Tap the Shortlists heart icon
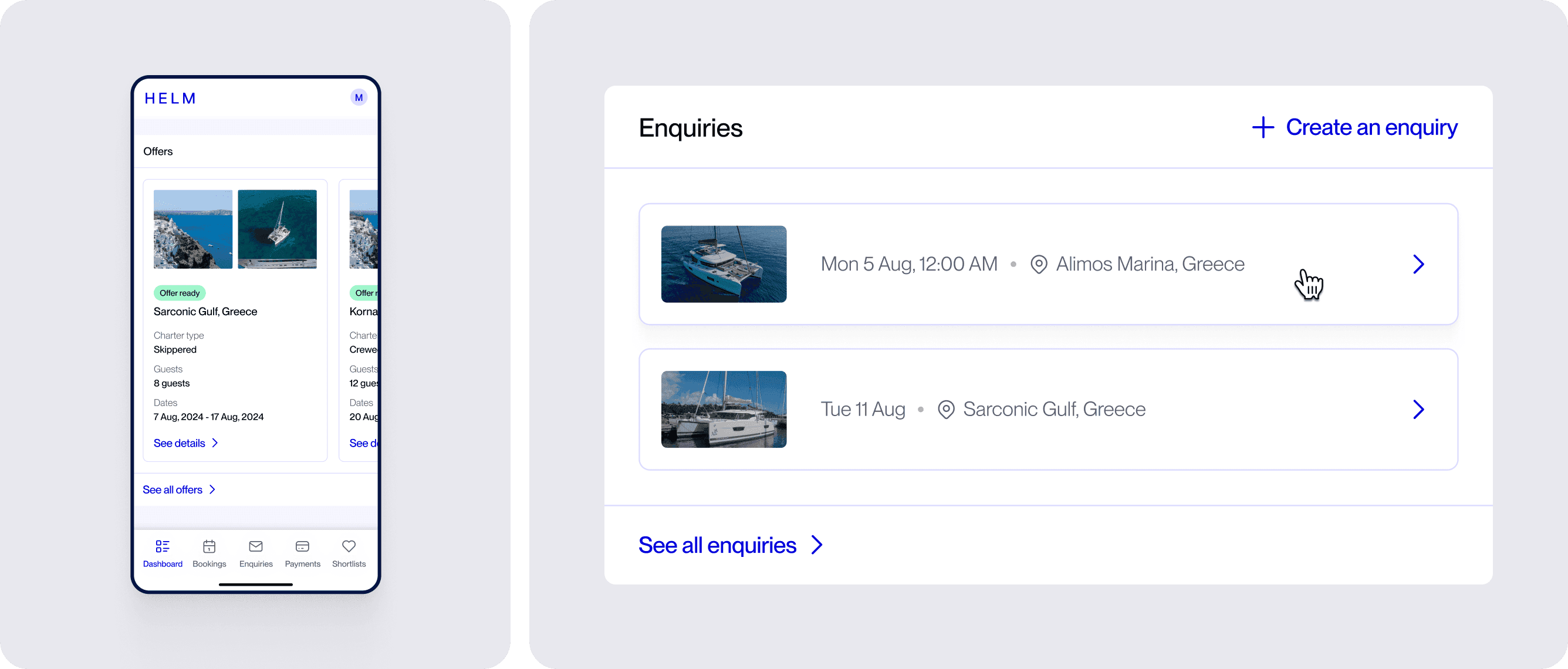Viewport: 1568px width, 669px height. (x=349, y=546)
